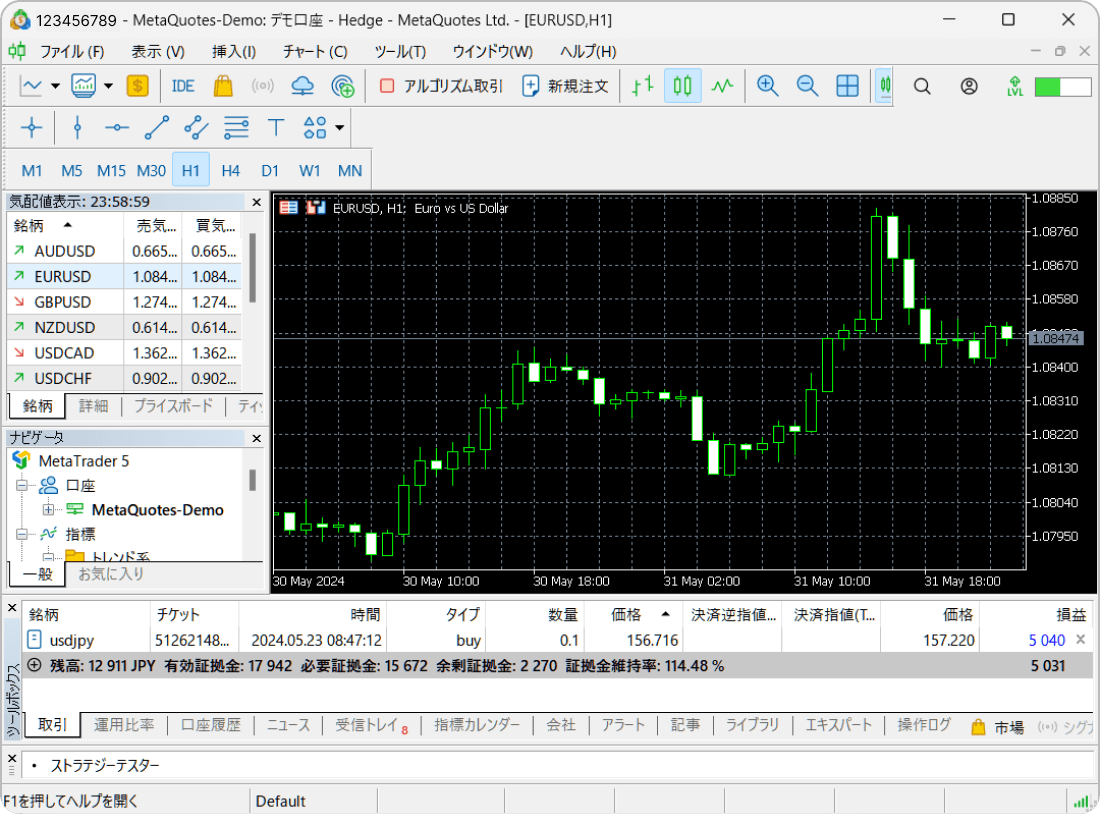Viewport: 1100px width, 820px height.
Task: Click the sort arrow in the first 価格 column header
Action: pos(665,614)
